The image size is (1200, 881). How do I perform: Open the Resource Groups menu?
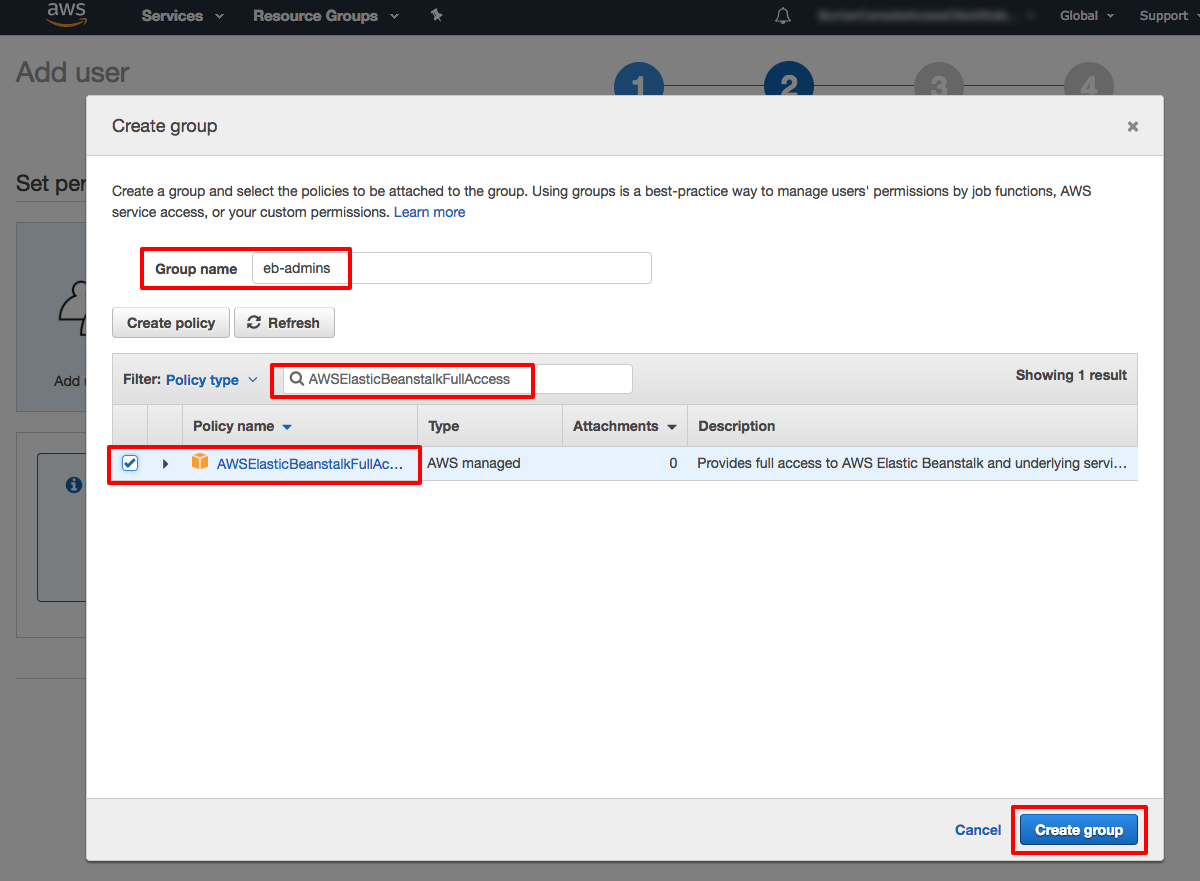click(325, 16)
